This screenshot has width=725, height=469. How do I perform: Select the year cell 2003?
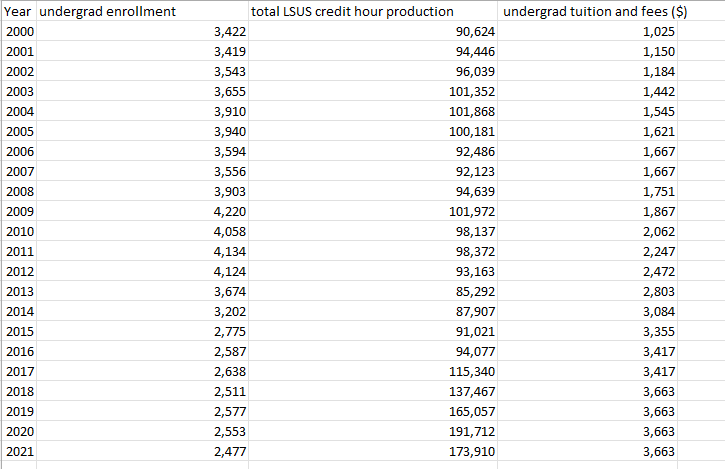click(19, 91)
